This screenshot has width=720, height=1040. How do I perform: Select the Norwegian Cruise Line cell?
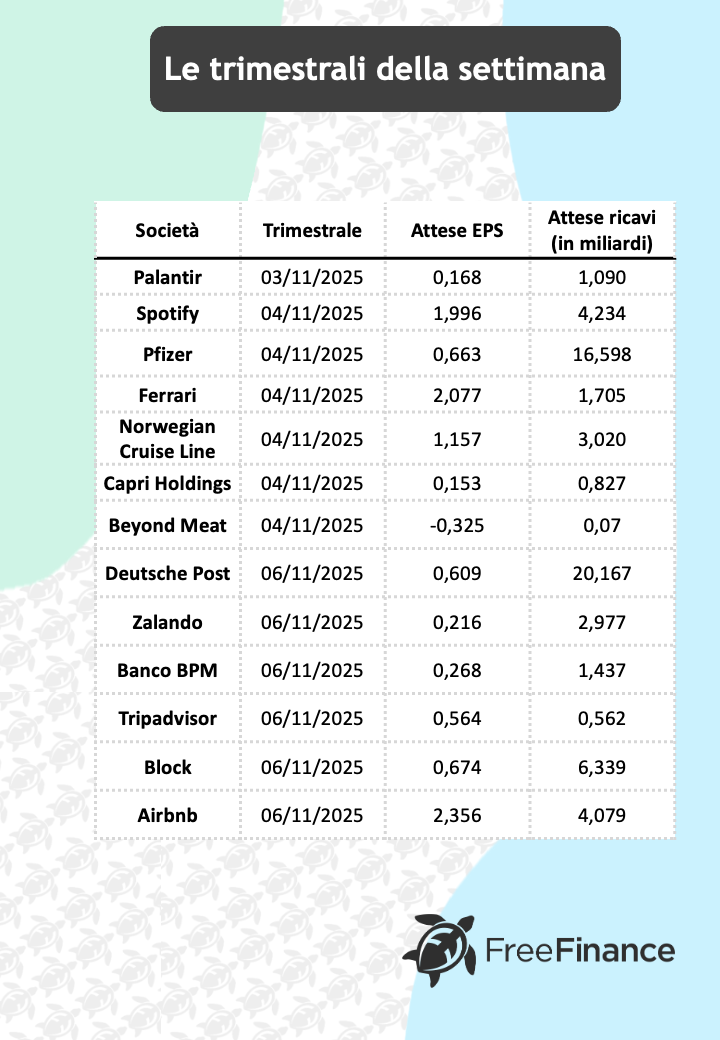167,439
